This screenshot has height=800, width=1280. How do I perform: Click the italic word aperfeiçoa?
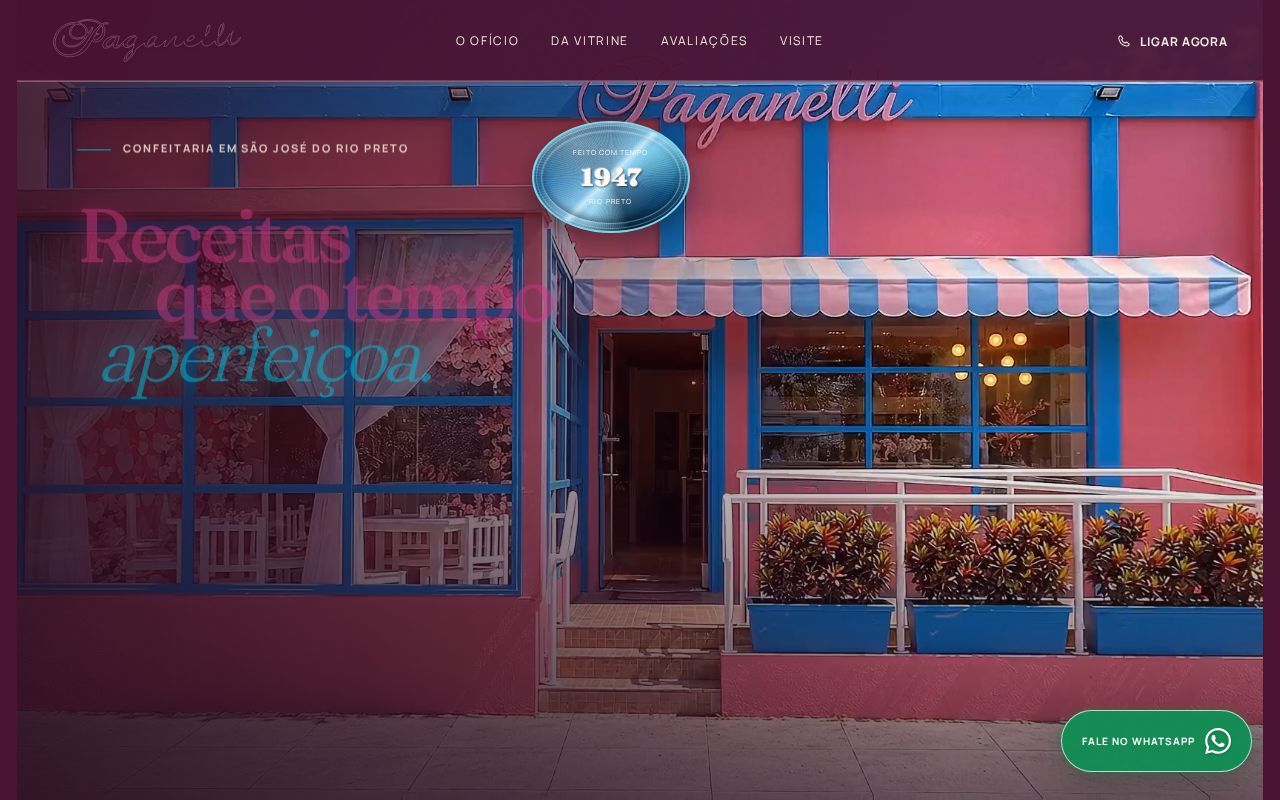(x=267, y=362)
